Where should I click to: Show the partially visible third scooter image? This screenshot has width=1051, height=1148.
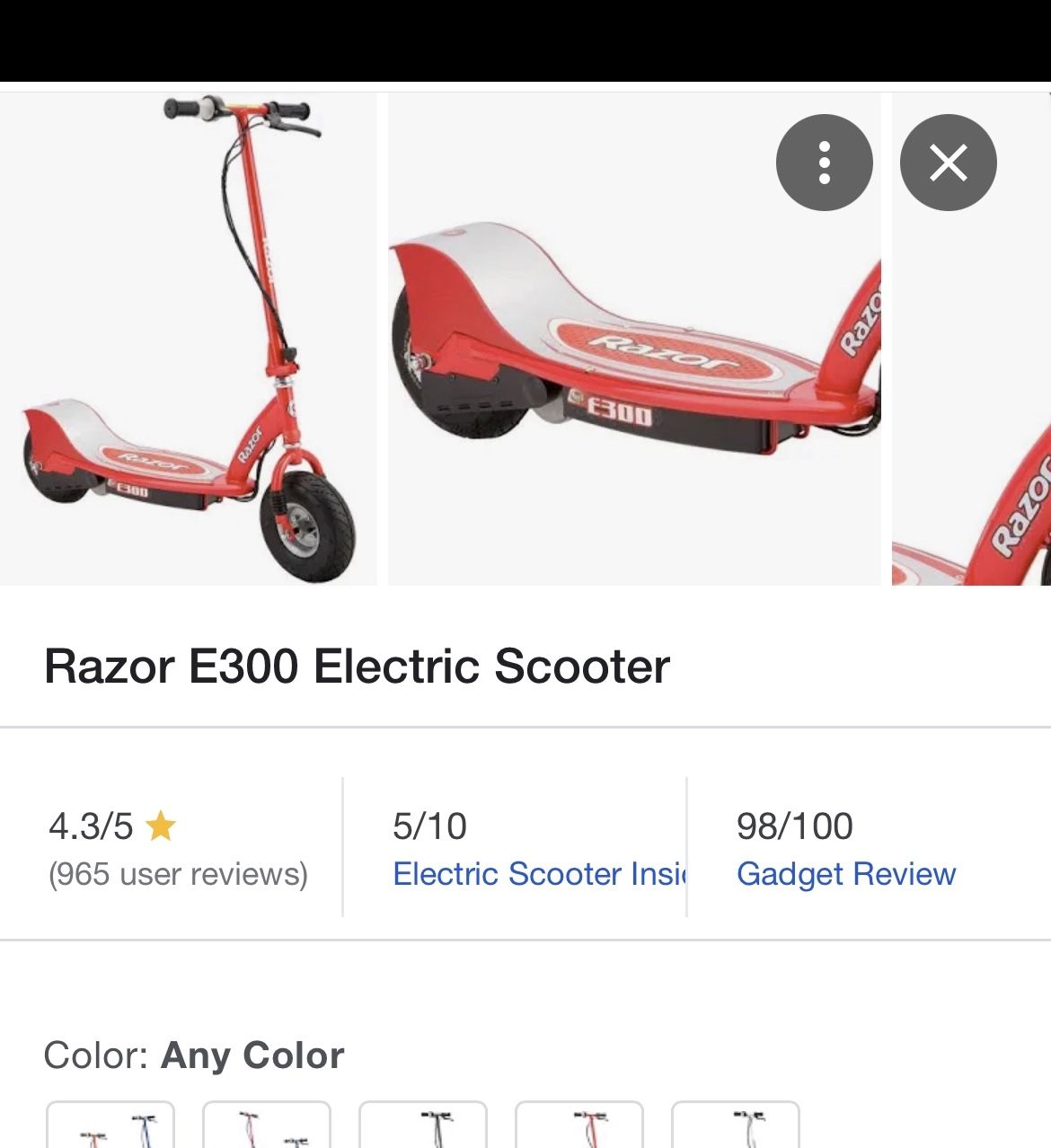971,339
